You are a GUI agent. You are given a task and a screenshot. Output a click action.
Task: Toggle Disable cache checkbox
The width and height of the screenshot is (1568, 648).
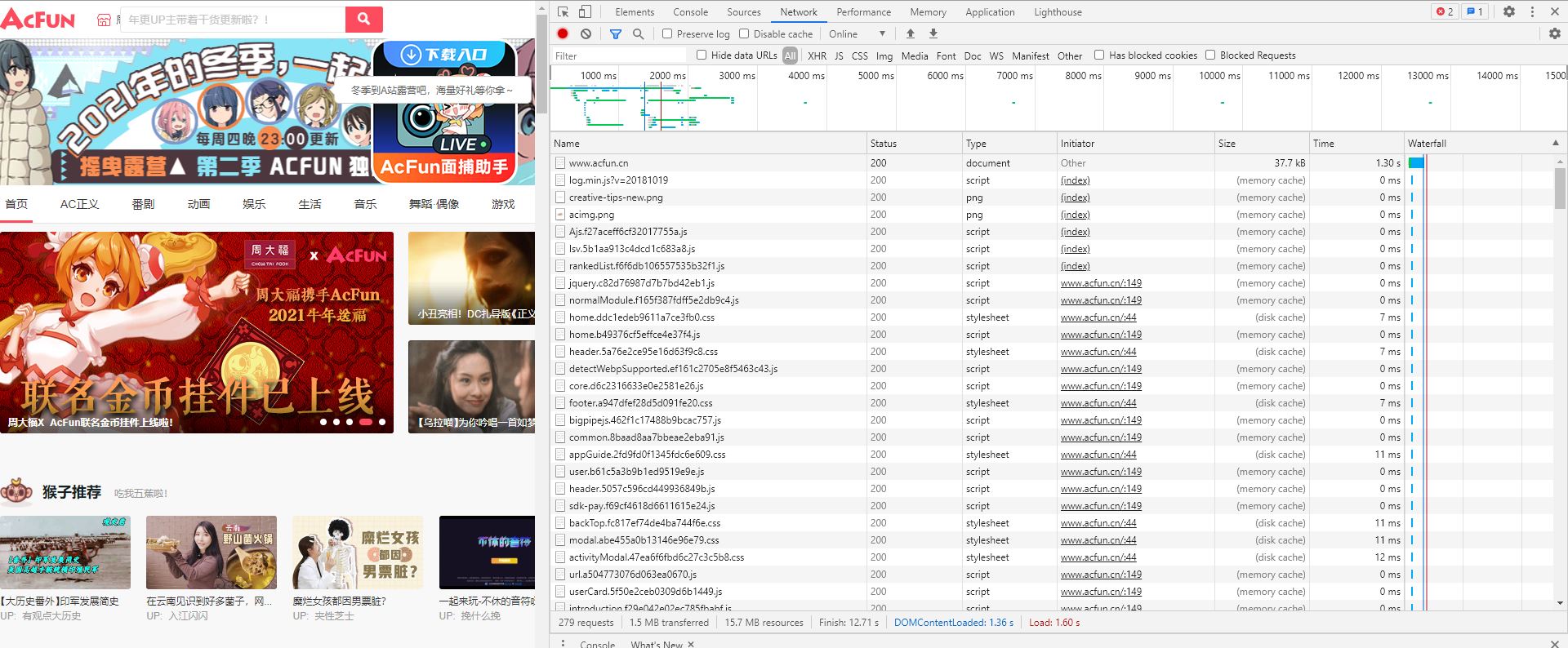(744, 33)
